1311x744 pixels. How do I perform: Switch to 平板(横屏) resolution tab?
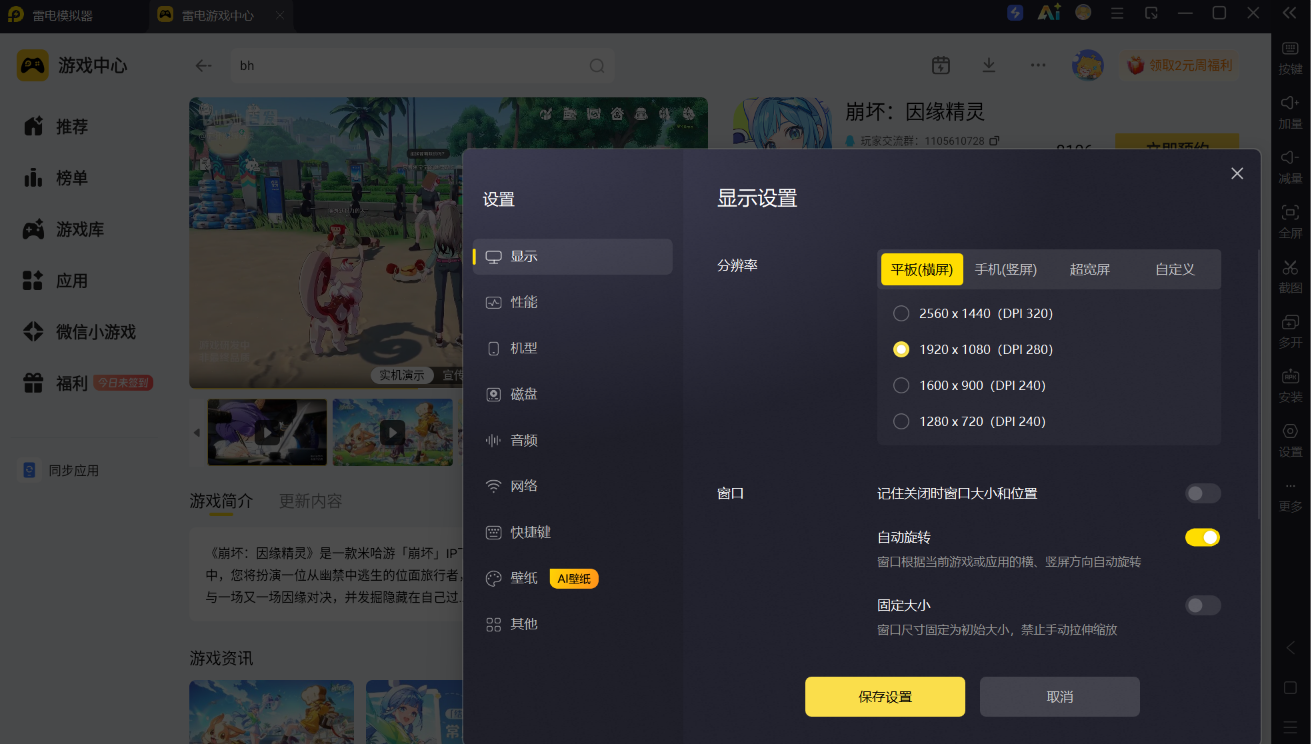point(922,269)
